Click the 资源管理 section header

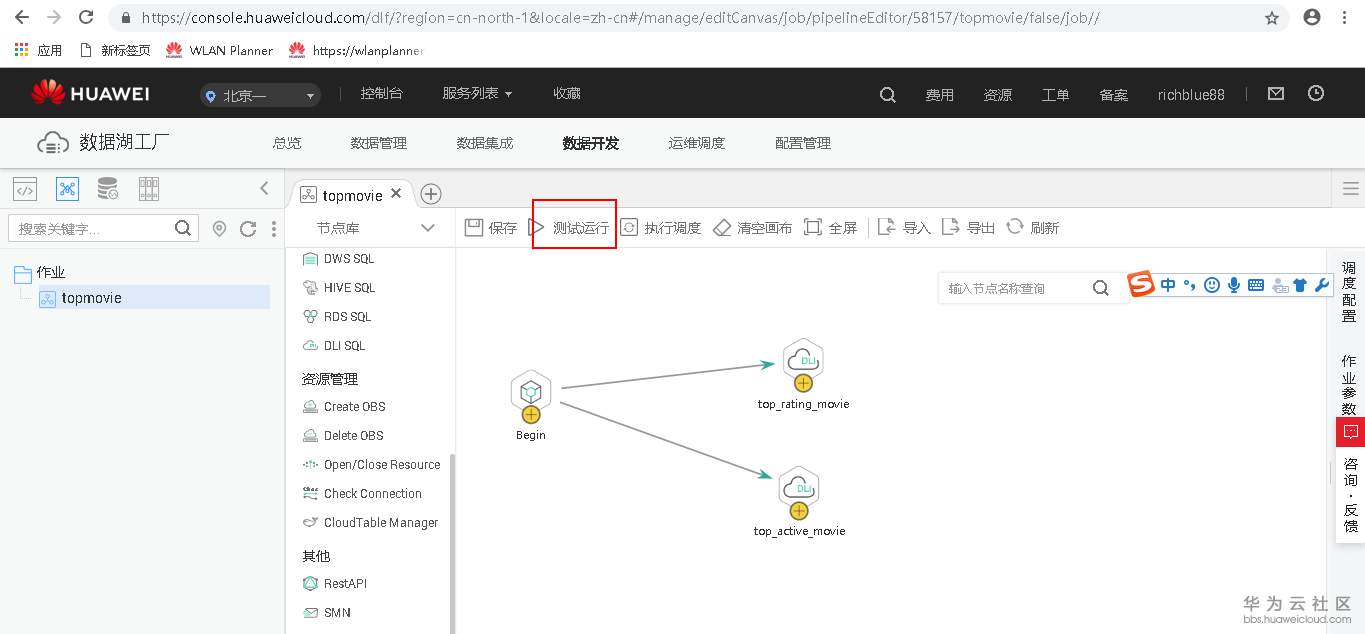[330, 379]
